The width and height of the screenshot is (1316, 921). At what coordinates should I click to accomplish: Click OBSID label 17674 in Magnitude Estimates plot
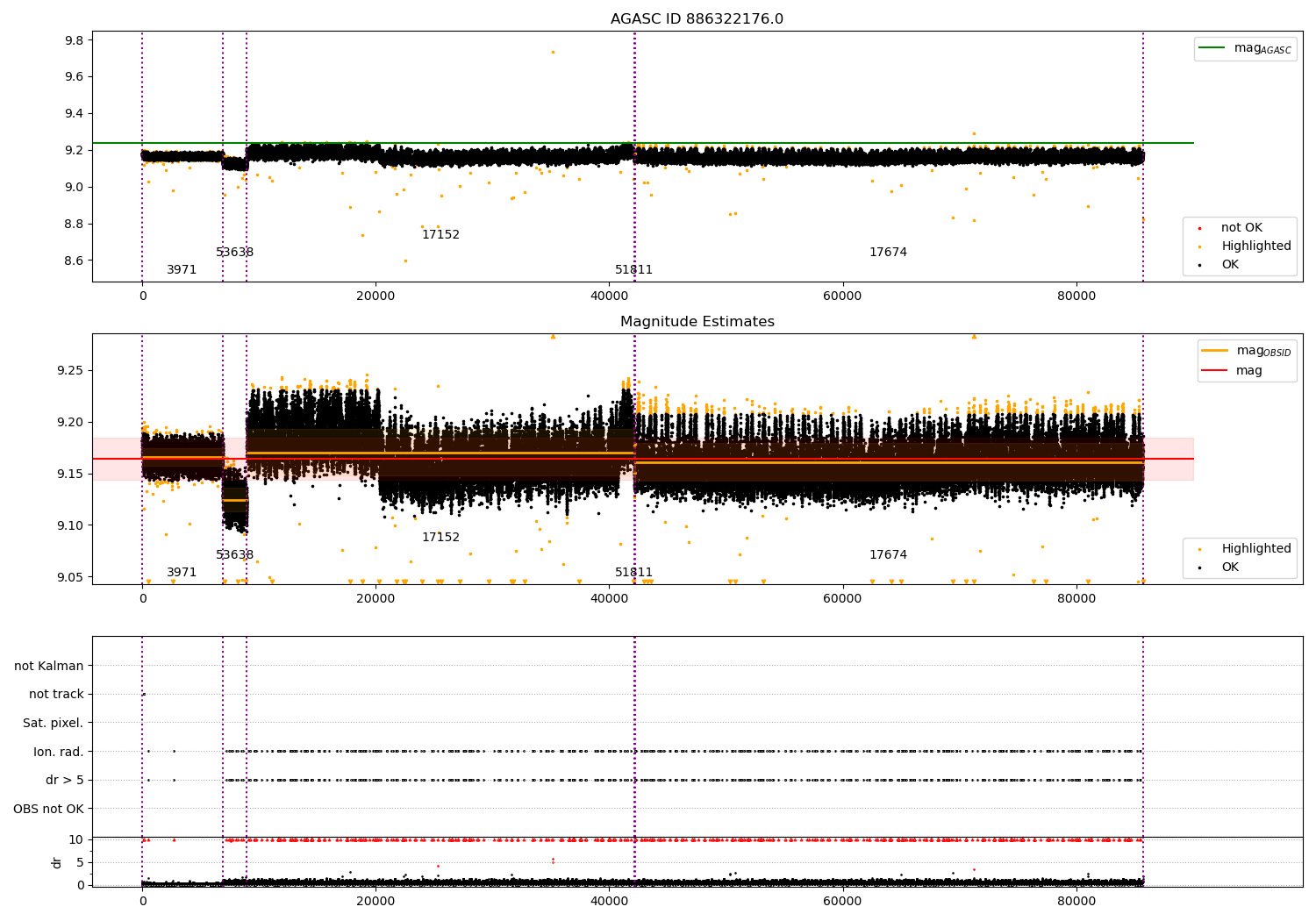coord(888,555)
